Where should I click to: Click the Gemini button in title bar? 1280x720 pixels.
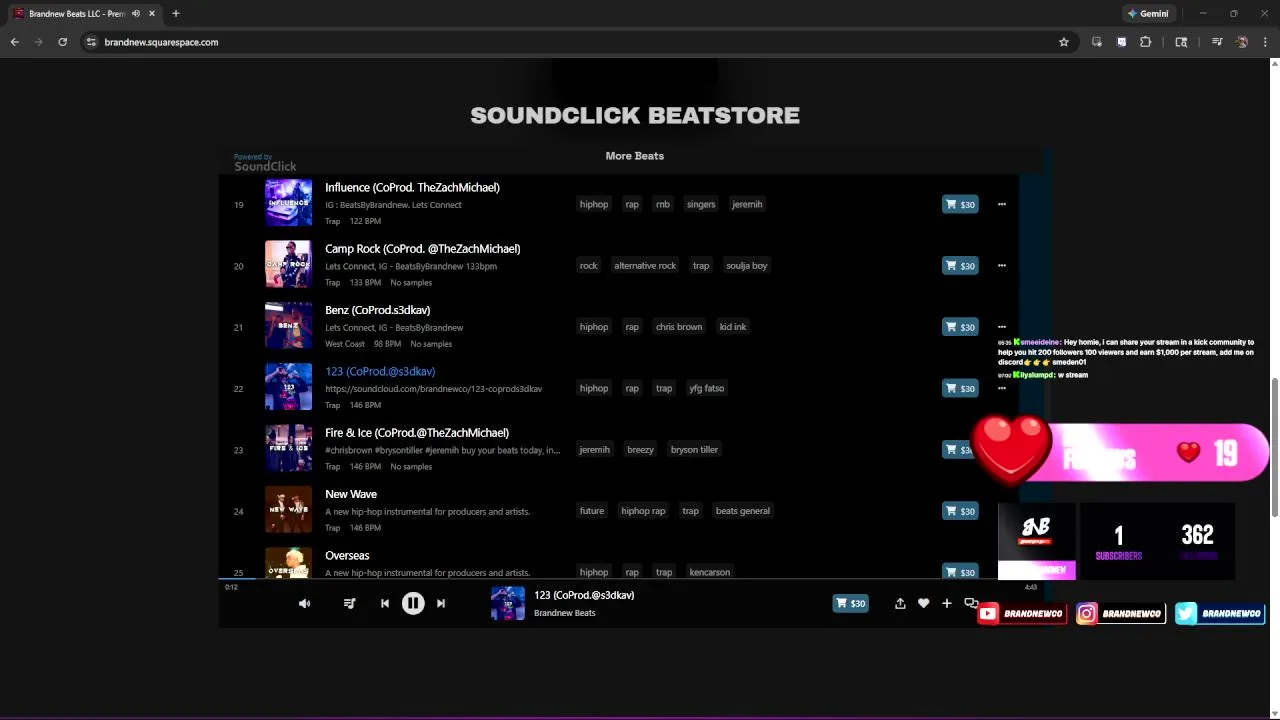click(x=1148, y=14)
